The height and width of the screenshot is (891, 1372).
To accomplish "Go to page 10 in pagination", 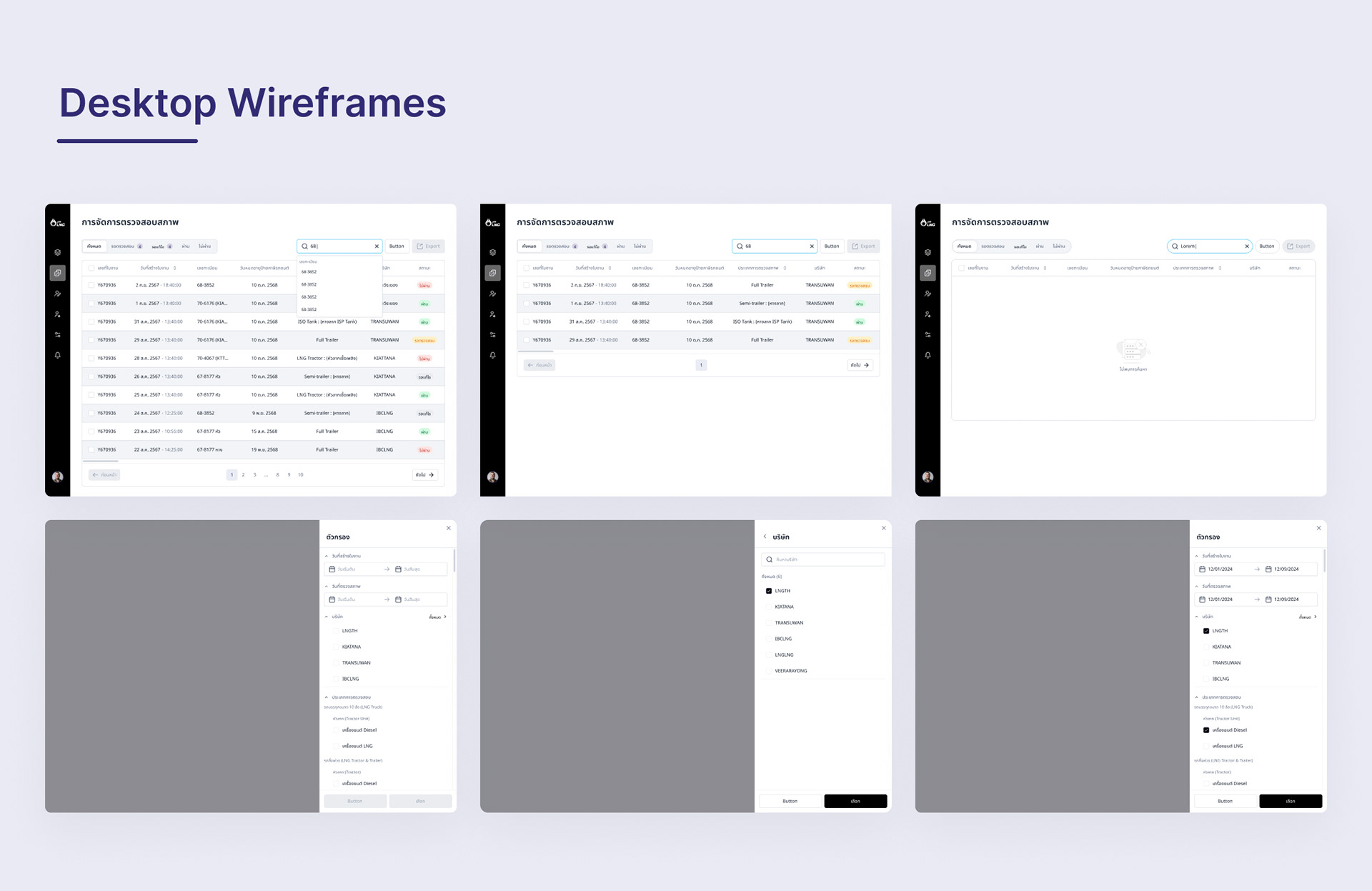I will pos(301,474).
